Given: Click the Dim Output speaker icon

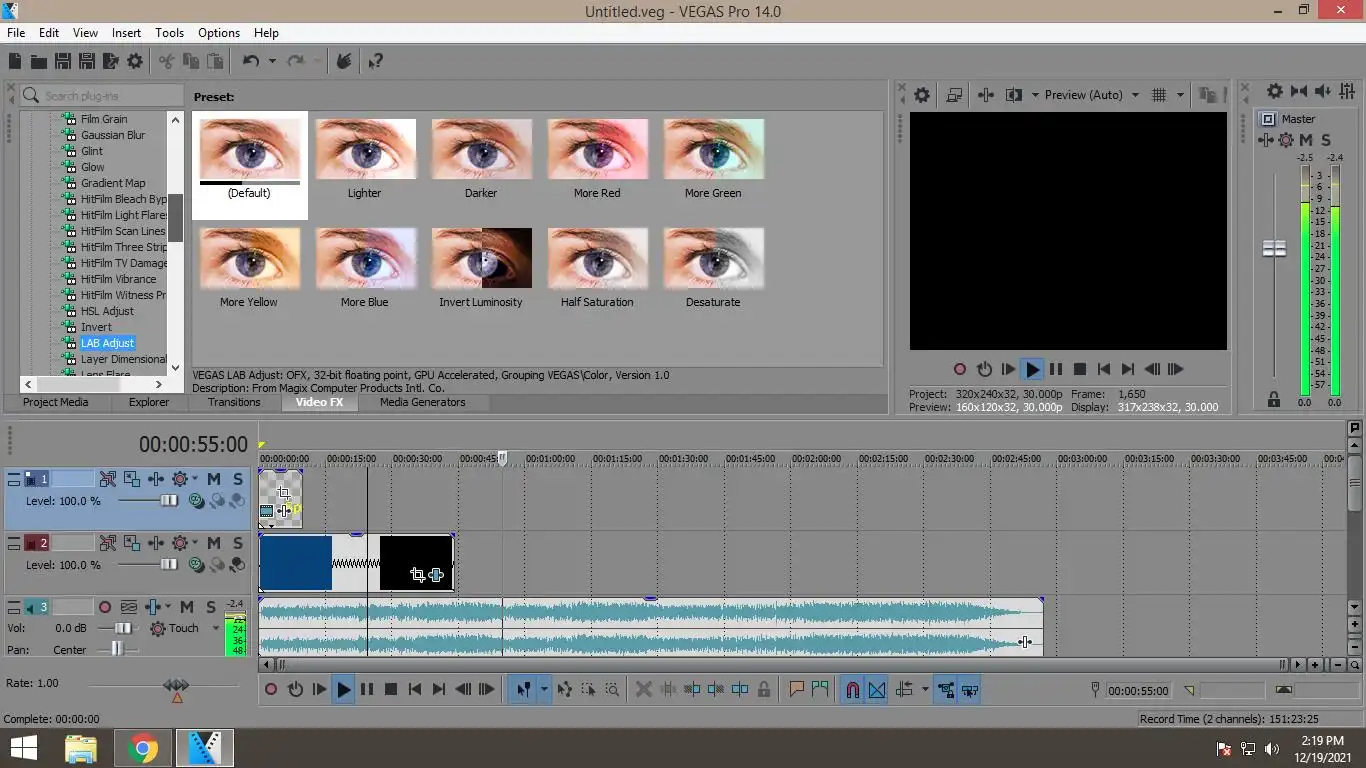Looking at the screenshot, I should coord(1322,91).
